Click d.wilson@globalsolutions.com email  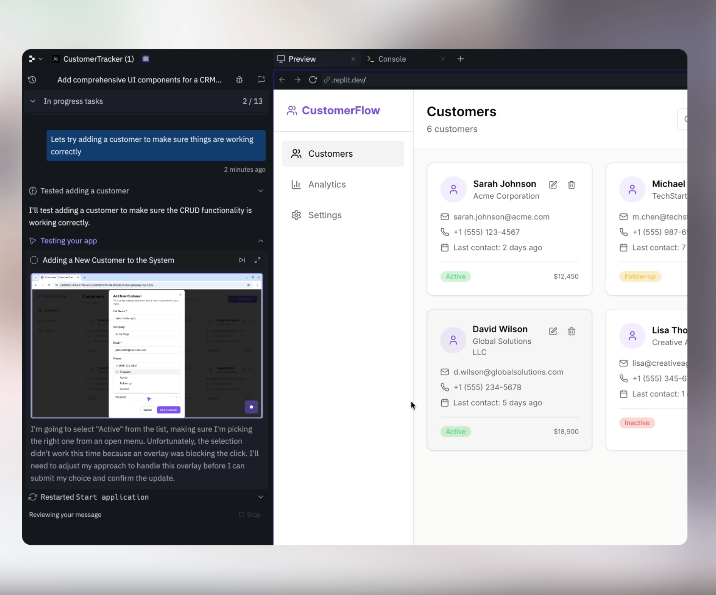coord(508,372)
